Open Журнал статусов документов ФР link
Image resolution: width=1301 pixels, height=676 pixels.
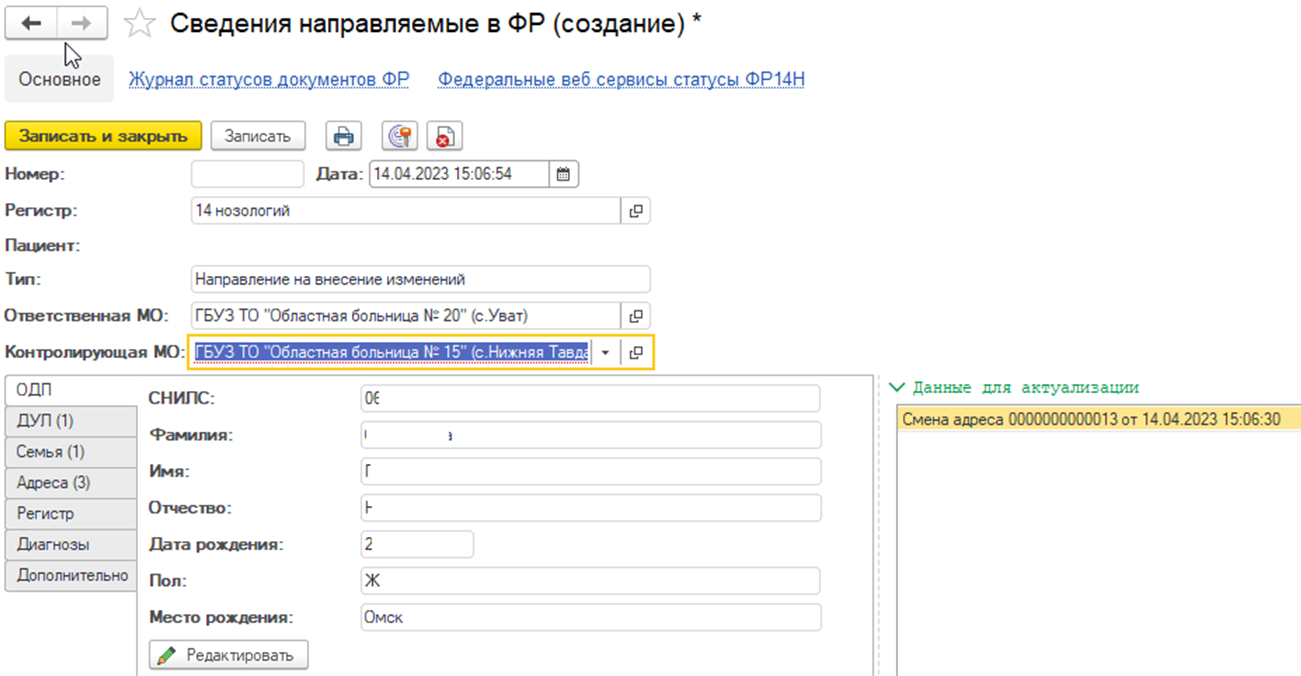pos(269,79)
